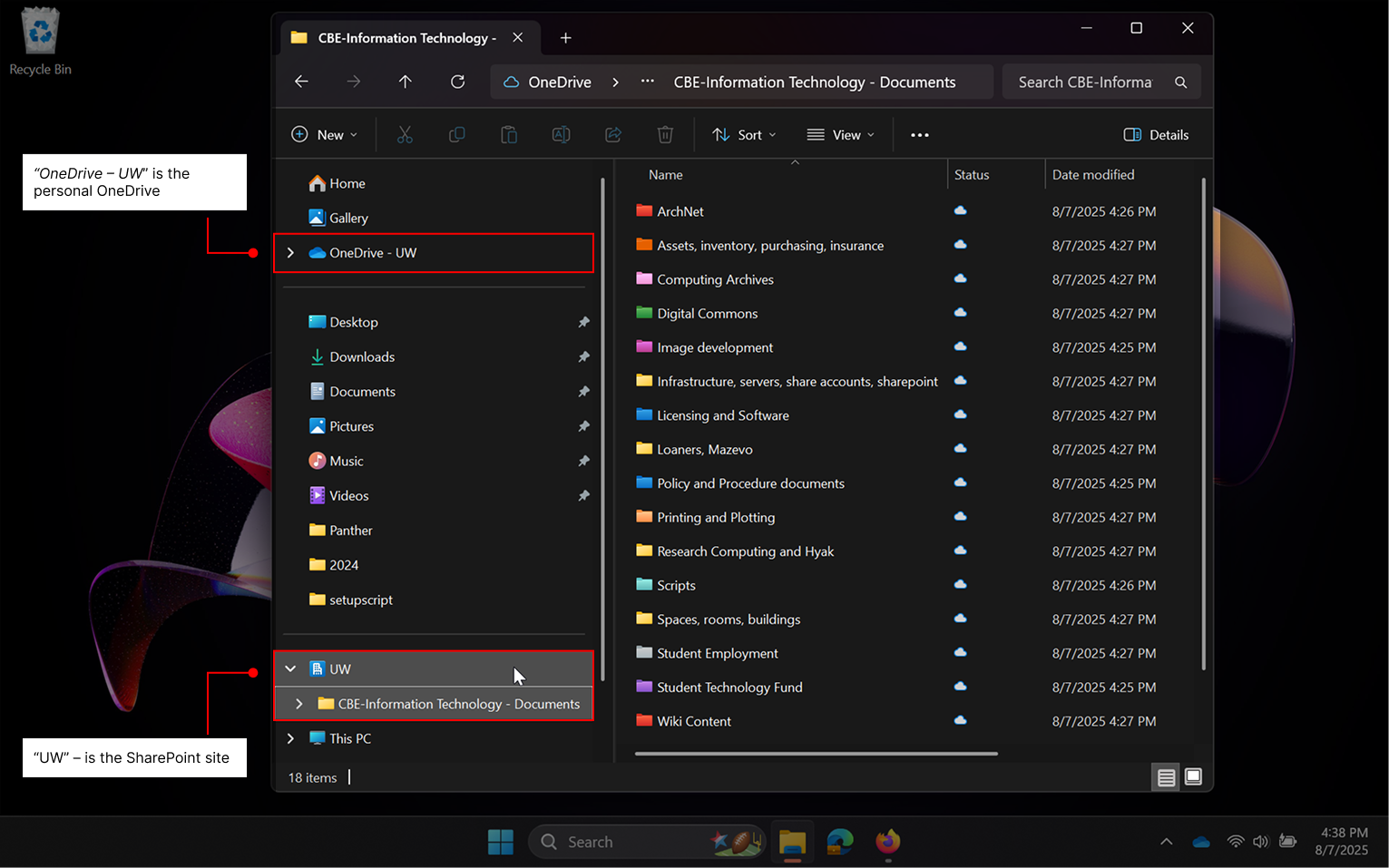Switch to large thumbnails layout via status bar icon
Image resolution: width=1389 pixels, height=868 pixels.
pyautogui.click(x=1193, y=777)
